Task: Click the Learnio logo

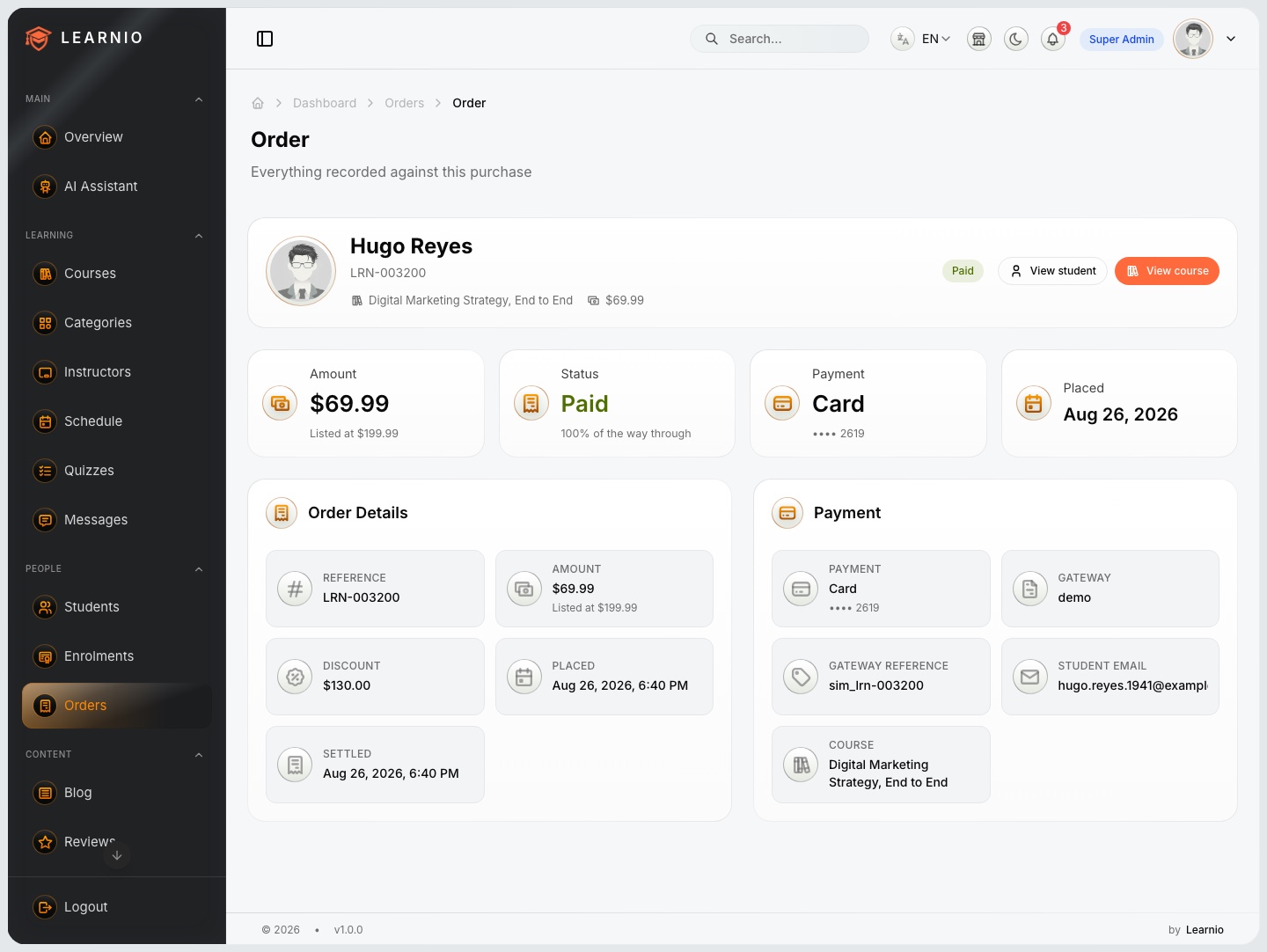Action: click(84, 38)
